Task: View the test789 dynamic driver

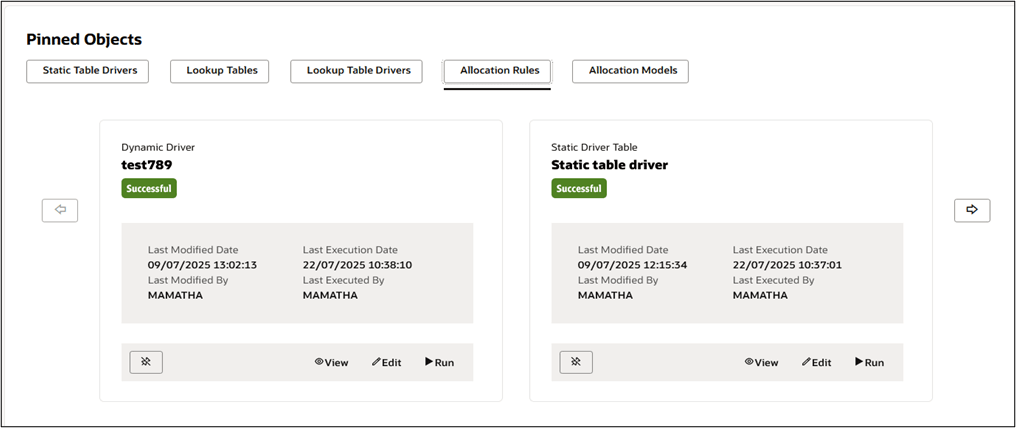Action: click(x=331, y=363)
